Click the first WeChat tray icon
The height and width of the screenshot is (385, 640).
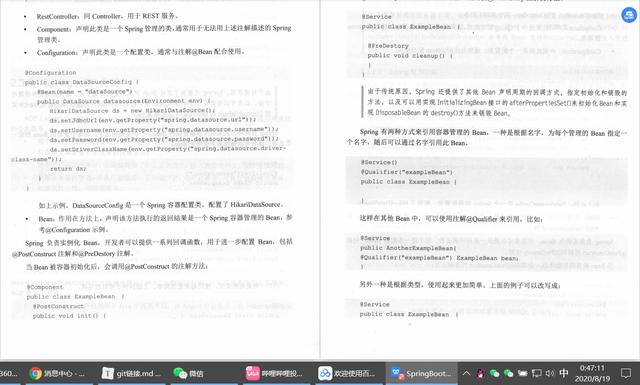click(x=494, y=373)
